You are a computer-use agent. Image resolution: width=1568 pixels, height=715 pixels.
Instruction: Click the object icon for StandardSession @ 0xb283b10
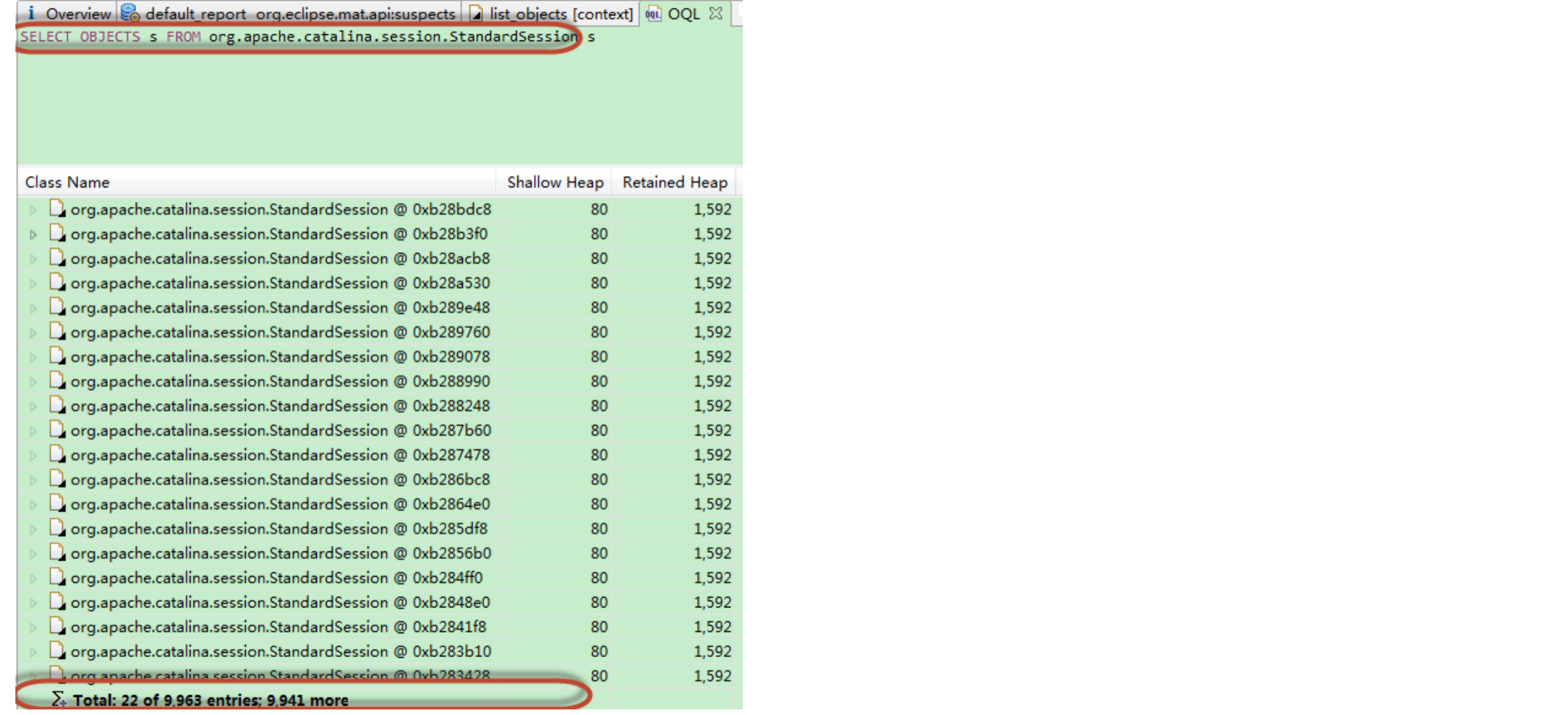click(57, 651)
